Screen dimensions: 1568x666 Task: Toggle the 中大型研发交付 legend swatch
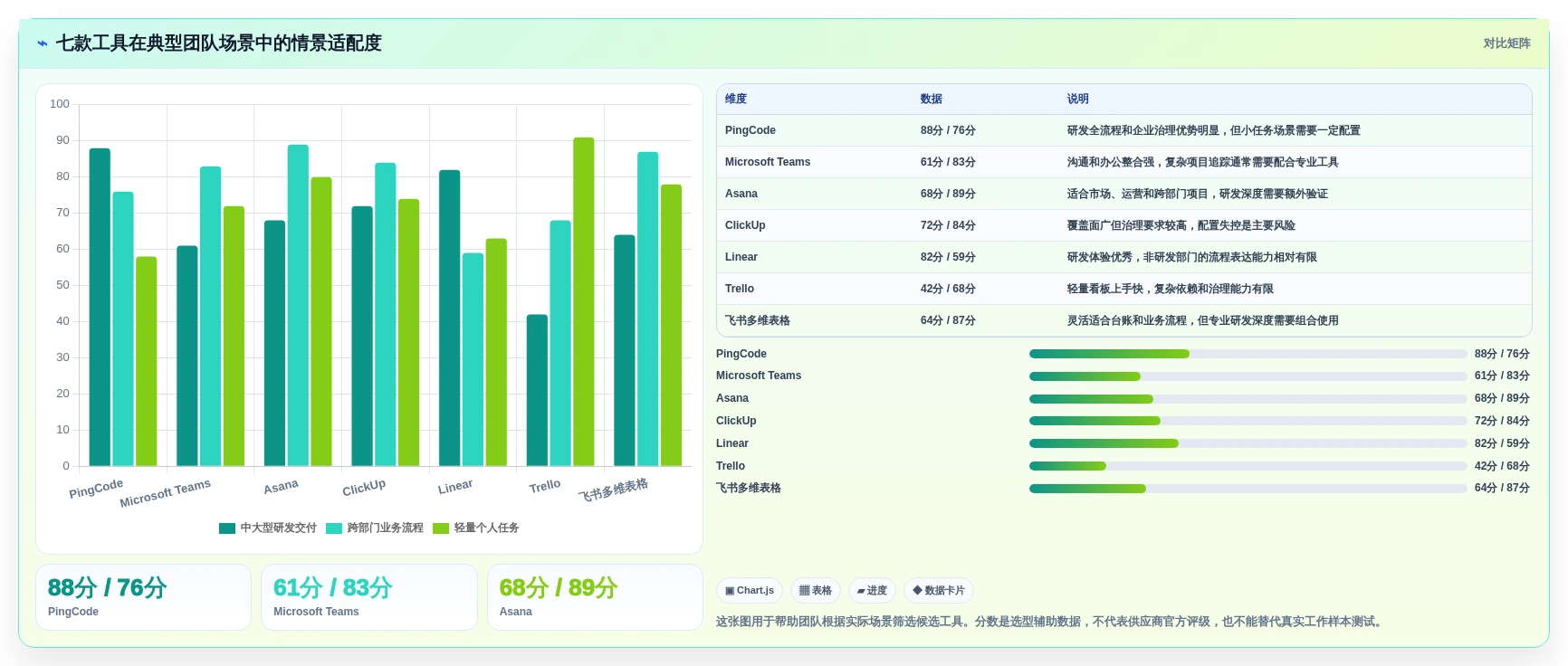point(227,528)
